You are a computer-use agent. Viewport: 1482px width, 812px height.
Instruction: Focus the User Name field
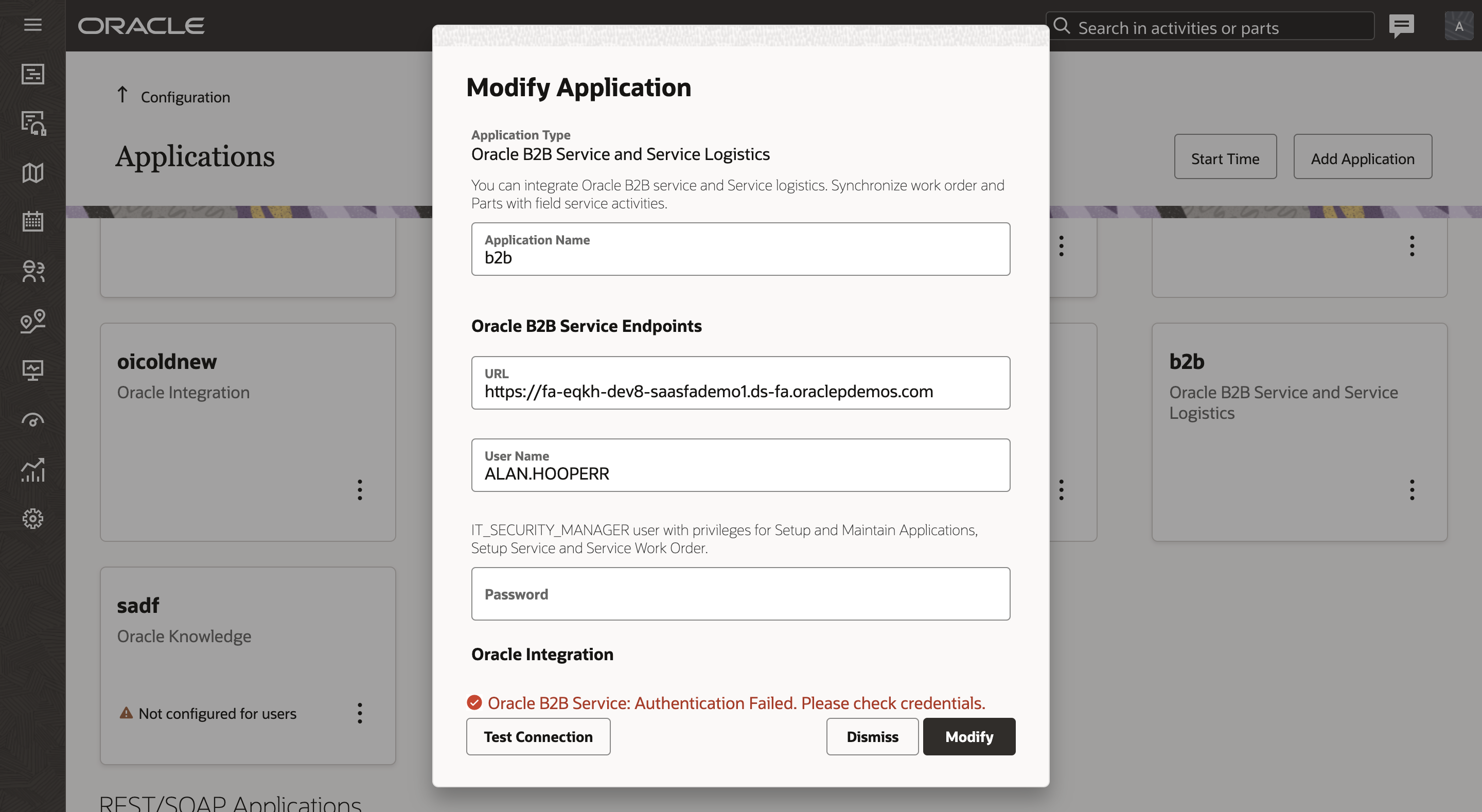[x=740, y=465]
